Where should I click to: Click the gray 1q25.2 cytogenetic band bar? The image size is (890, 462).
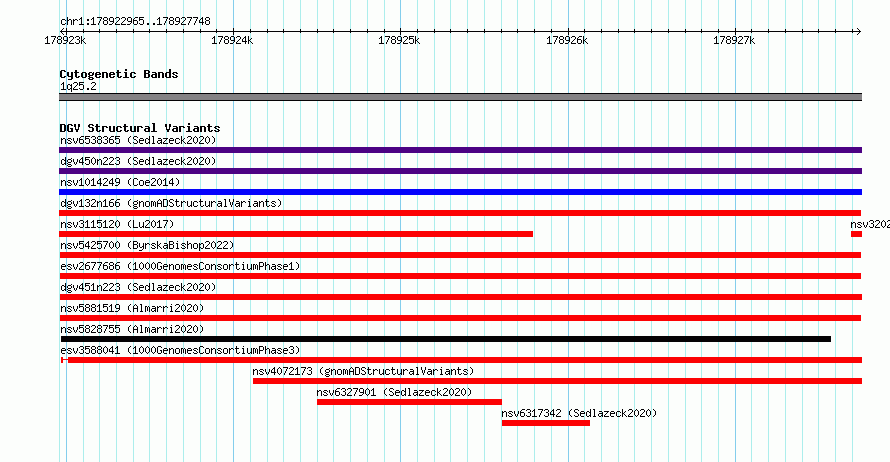coord(460,97)
